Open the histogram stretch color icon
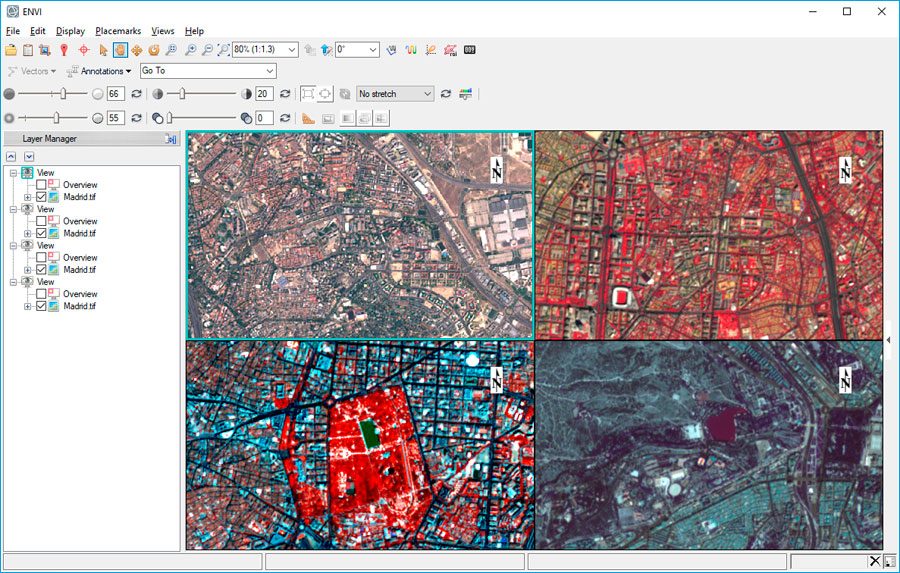900x573 pixels. pyautogui.click(x=465, y=94)
